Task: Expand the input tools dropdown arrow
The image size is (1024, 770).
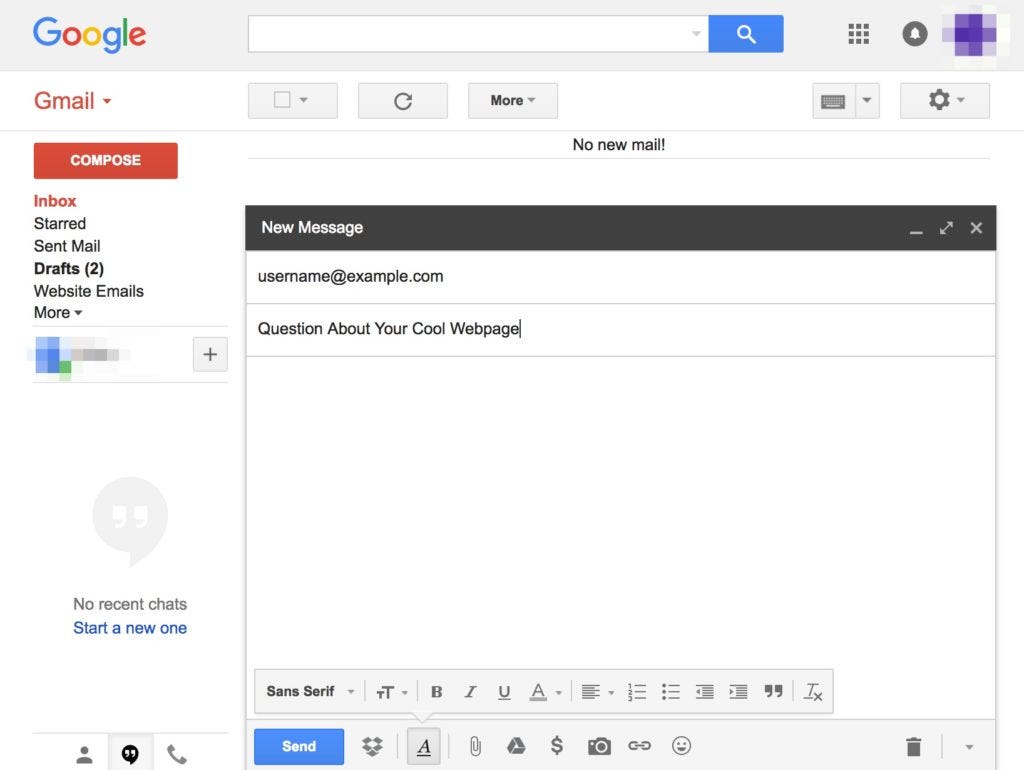Action: (867, 101)
